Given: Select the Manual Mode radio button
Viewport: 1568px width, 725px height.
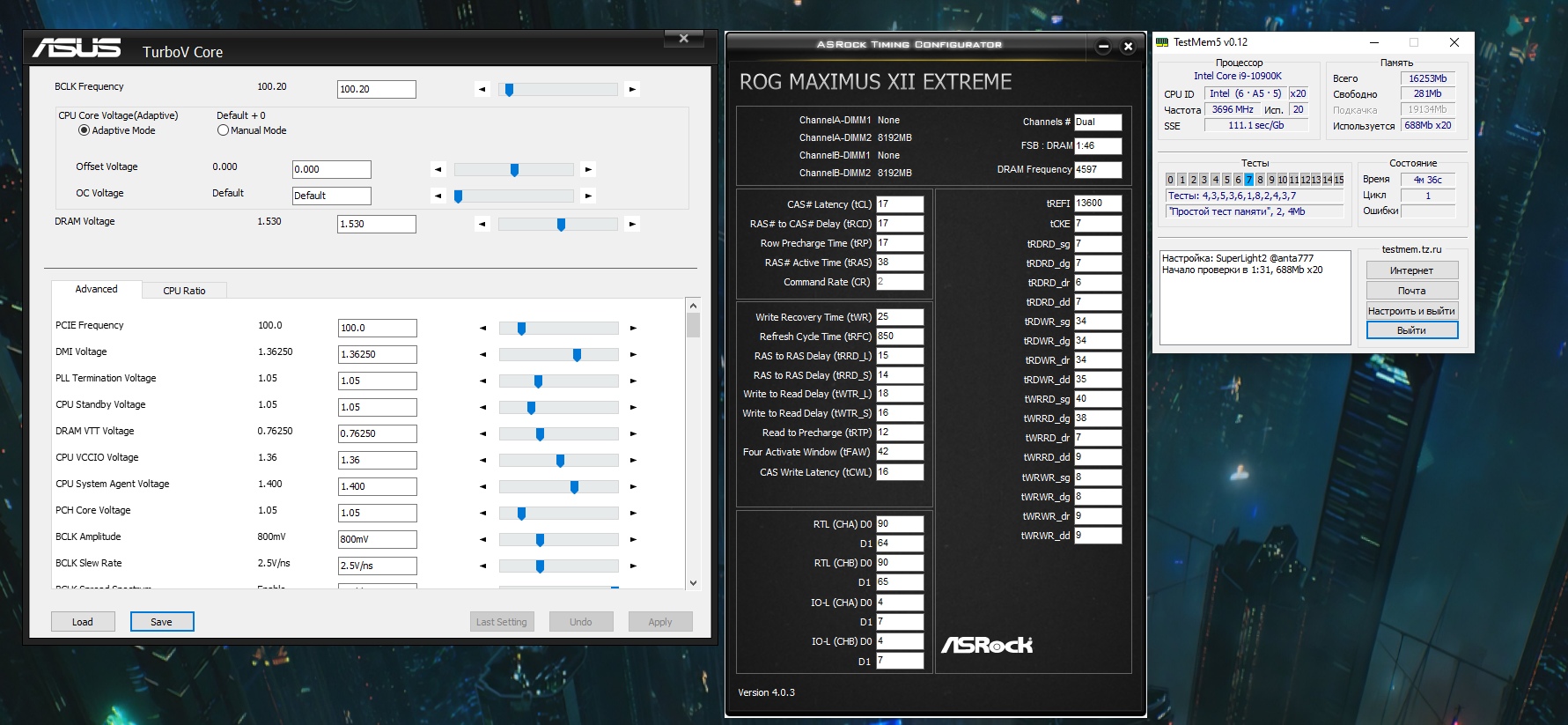Looking at the screenshot, I should coord(223,130).
